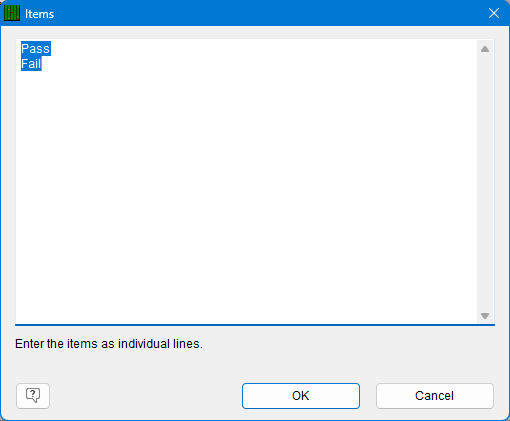Click on the highlighted word Pass
The image size is (510, 421).
[36, 49]
